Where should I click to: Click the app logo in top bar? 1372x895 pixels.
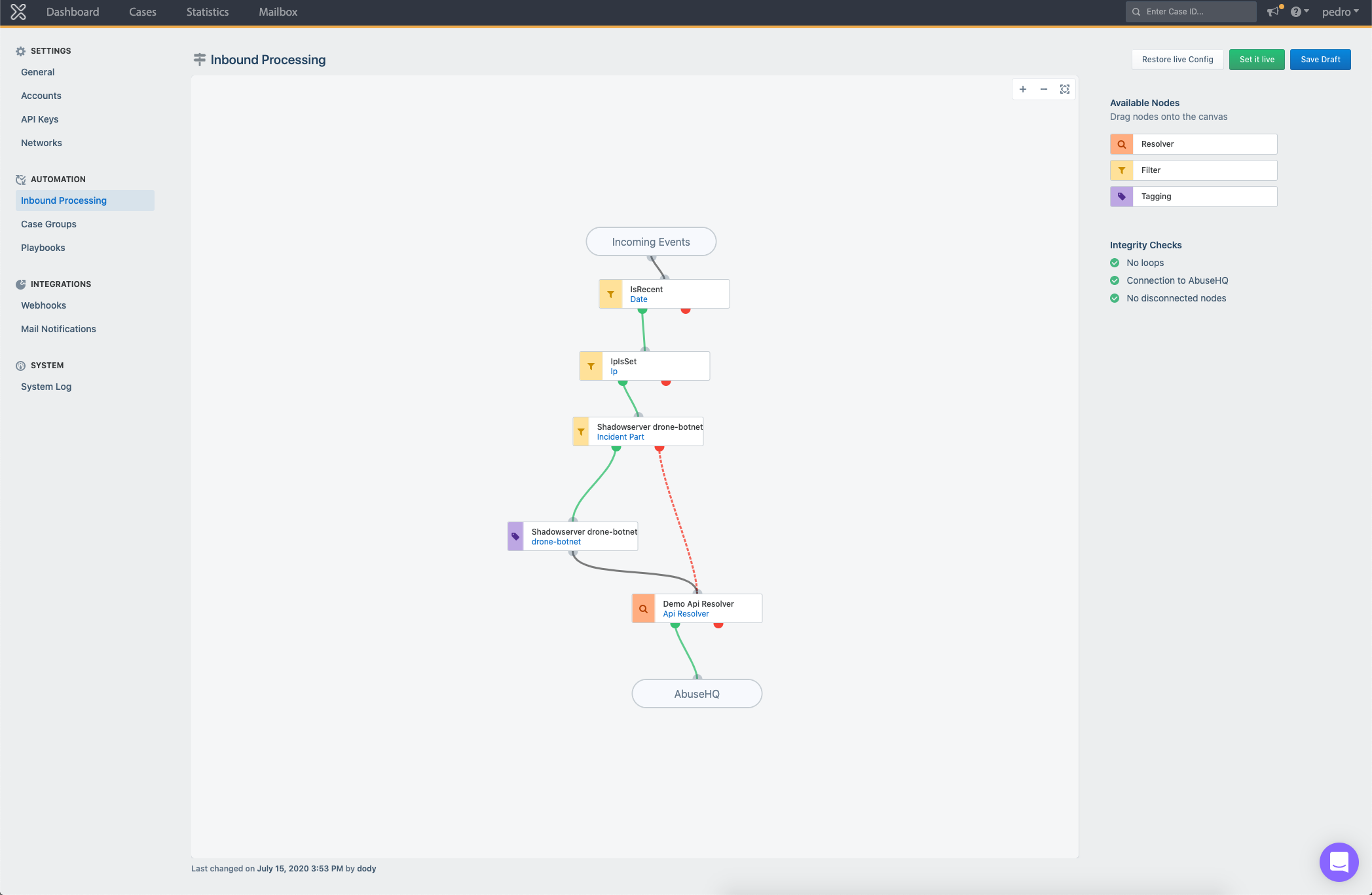point(18,12)
